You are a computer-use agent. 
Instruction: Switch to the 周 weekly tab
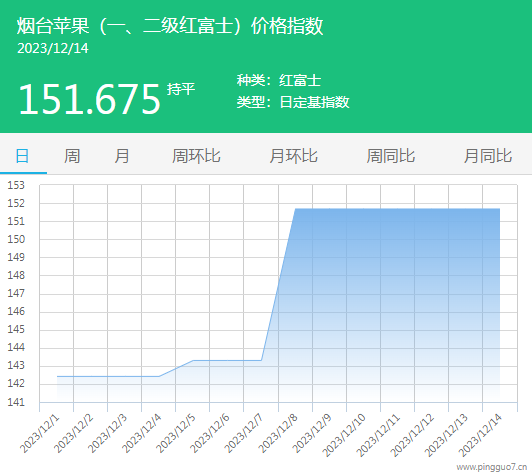(x=72, y=156)
